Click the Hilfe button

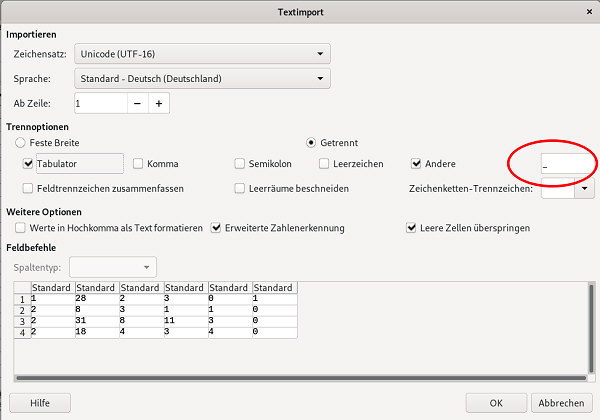coord(40,403)
